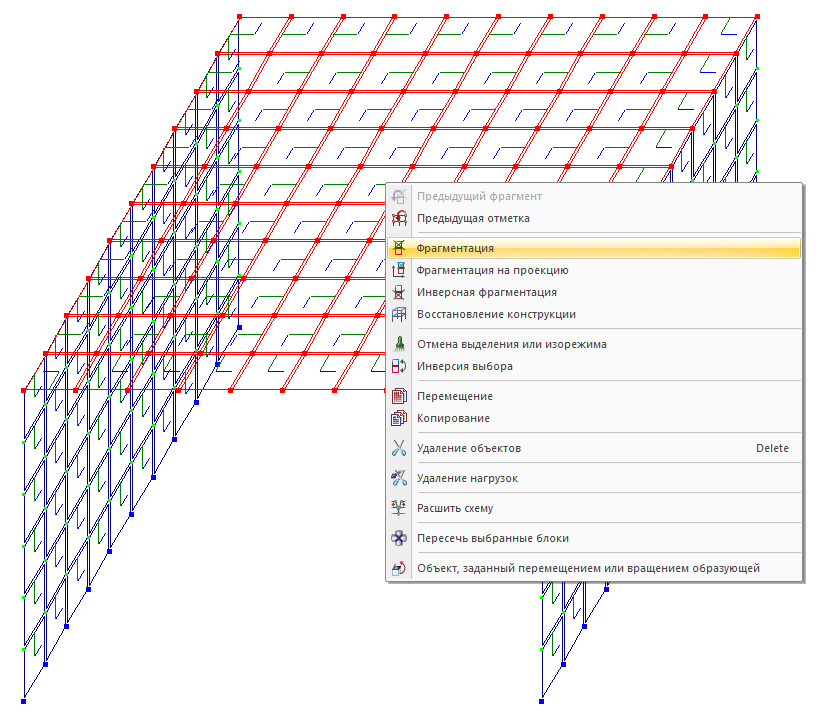Click the Инверсная фрагментация icon
The height and width of the screenshot is (719, 822).
(x=399, y=292)
